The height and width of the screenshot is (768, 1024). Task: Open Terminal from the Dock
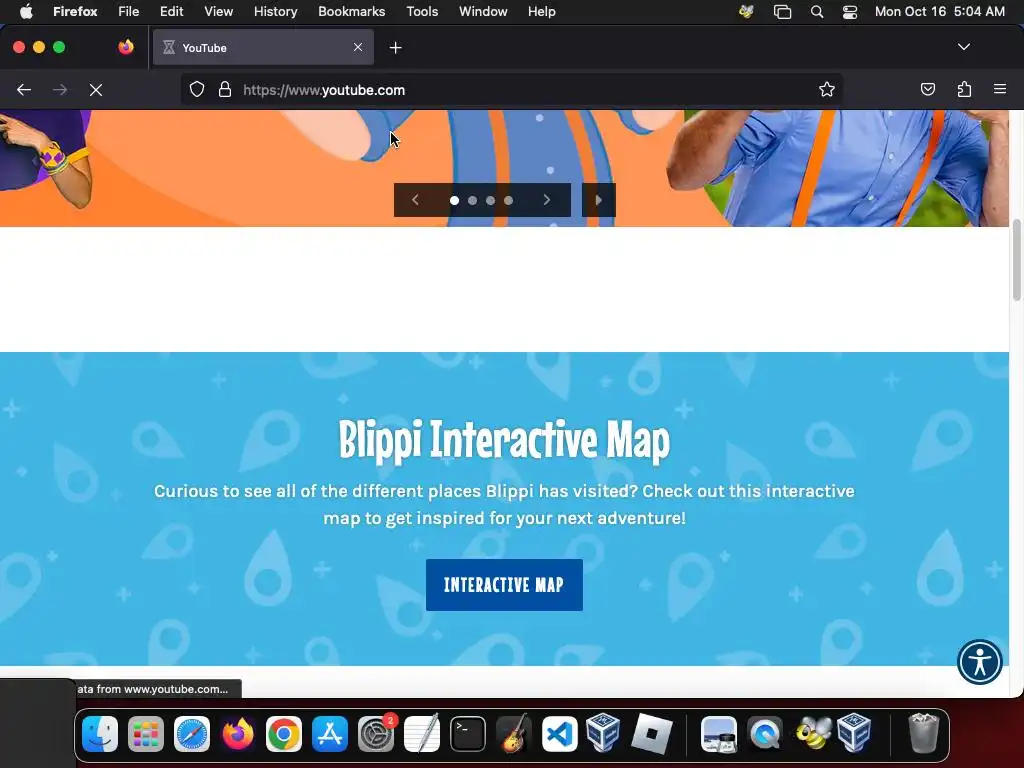click(468, 734)
